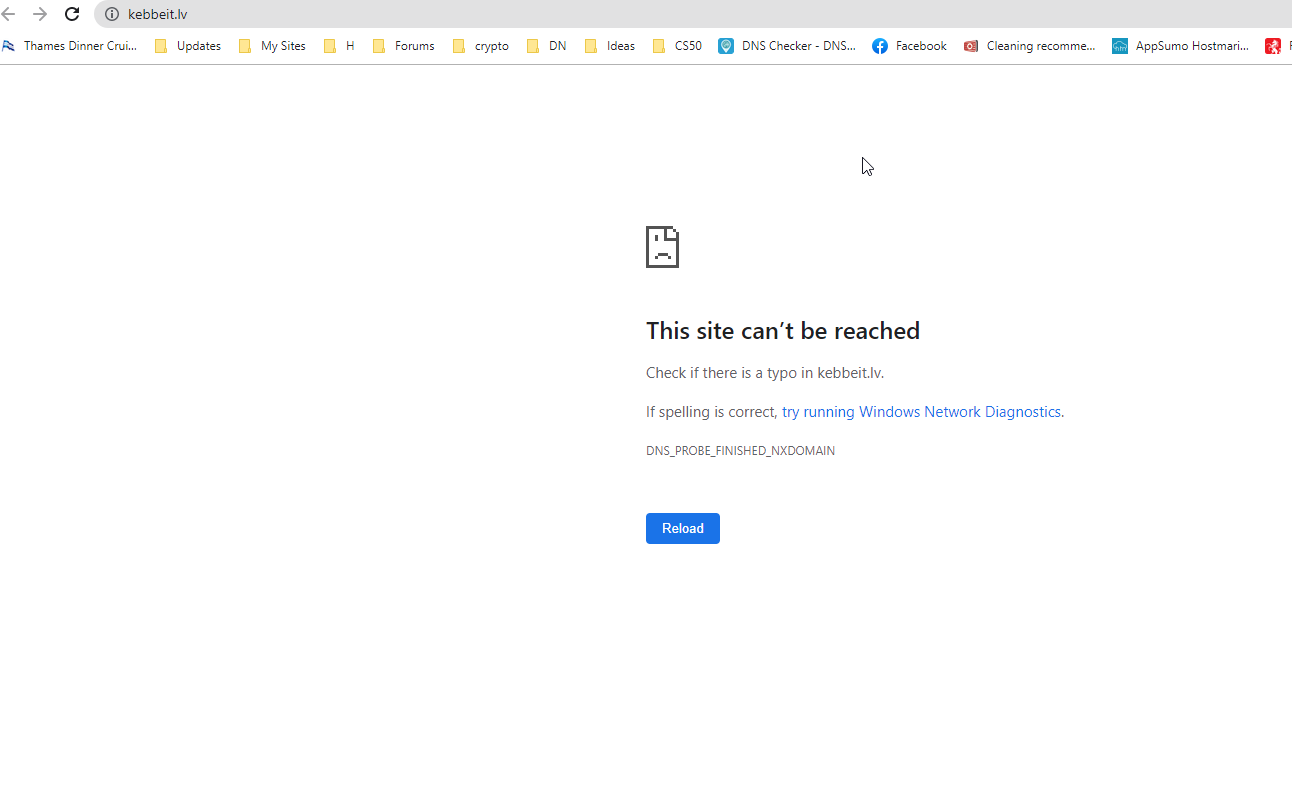Screen dimensions: 1292x802
Task: Click the sad page document icon
Action: click(x=662, y=246)
